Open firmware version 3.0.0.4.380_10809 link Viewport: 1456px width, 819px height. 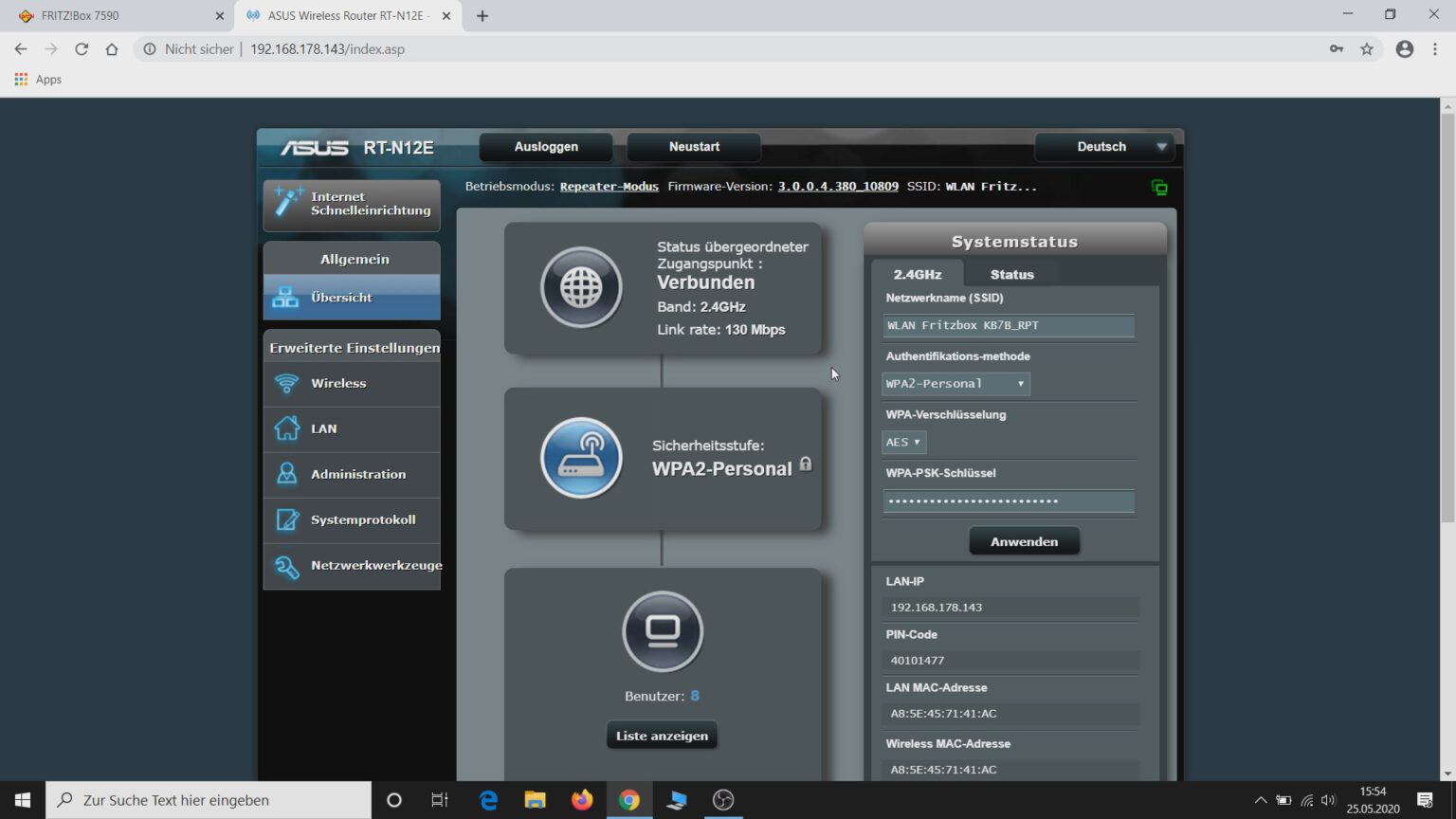pos(838,187)
